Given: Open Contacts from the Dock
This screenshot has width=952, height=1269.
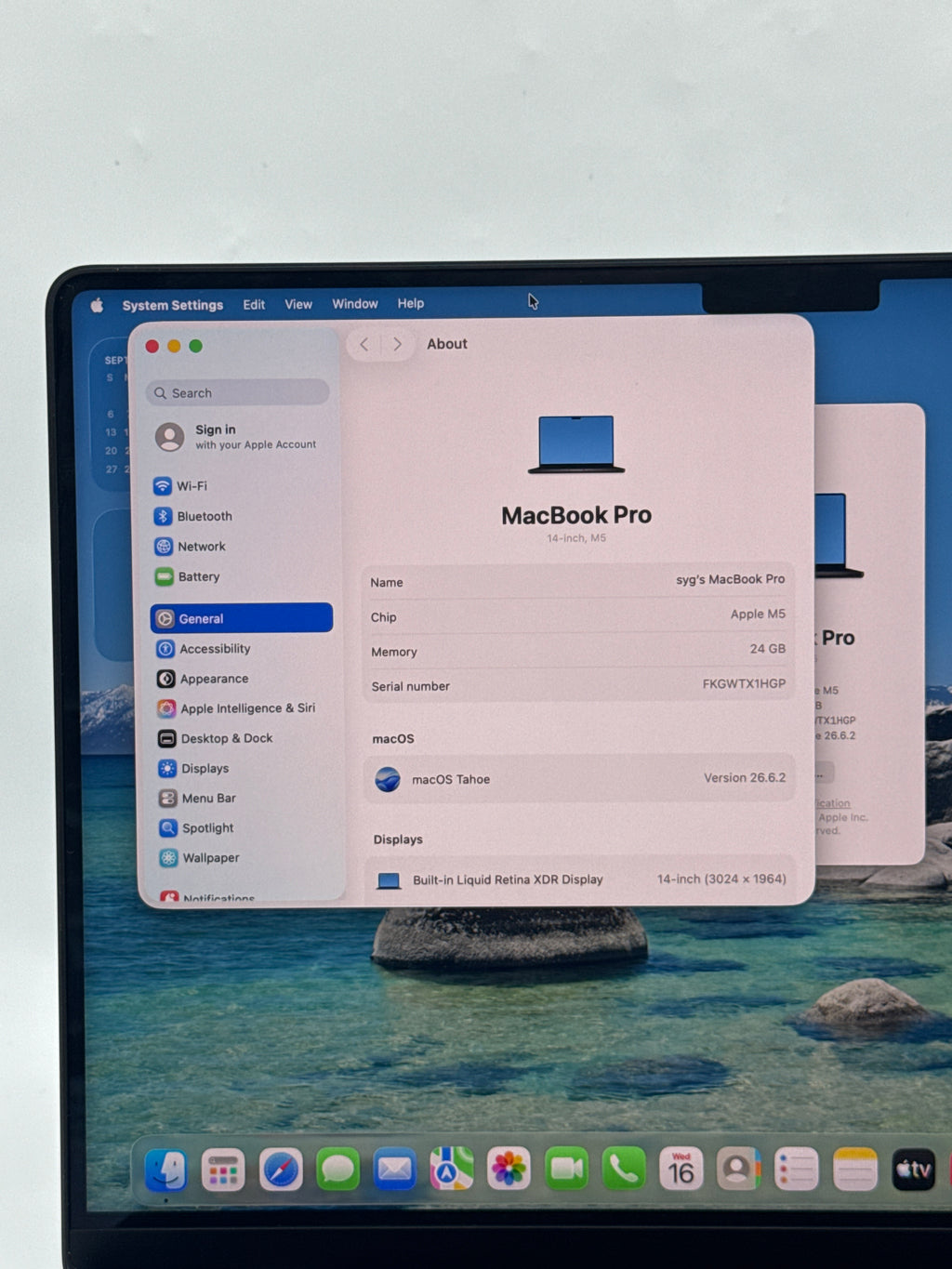Looking at the screenshot, I should (738, 1170).
